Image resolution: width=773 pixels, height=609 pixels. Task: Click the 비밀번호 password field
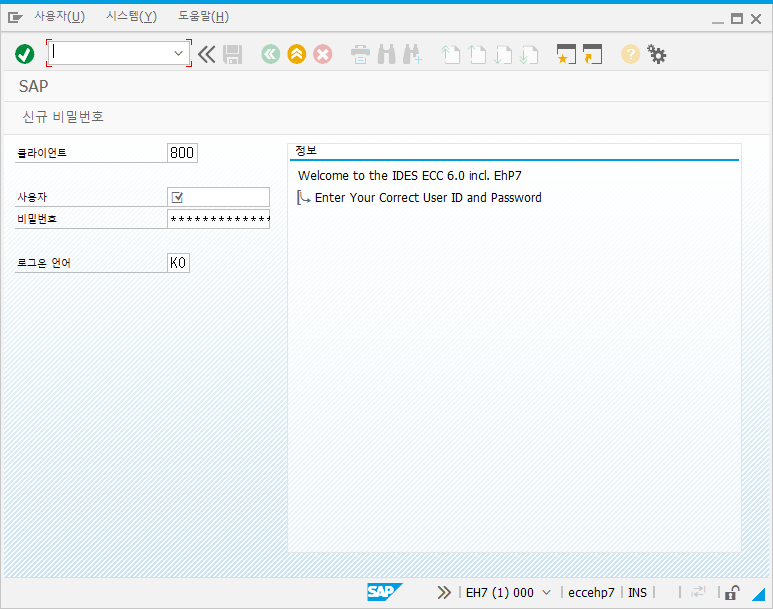tap(218, 219)
